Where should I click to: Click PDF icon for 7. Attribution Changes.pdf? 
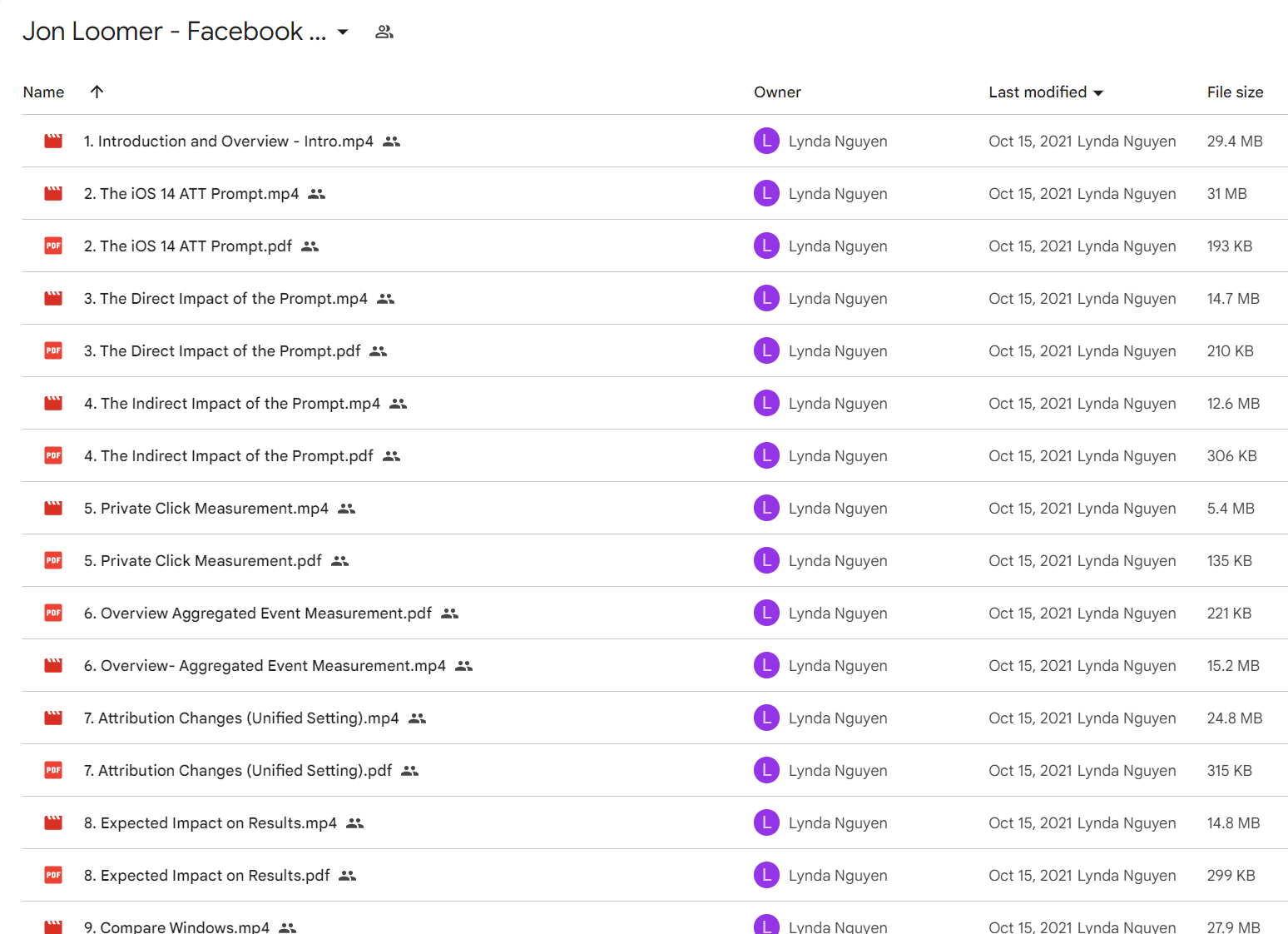click(53, 771)
